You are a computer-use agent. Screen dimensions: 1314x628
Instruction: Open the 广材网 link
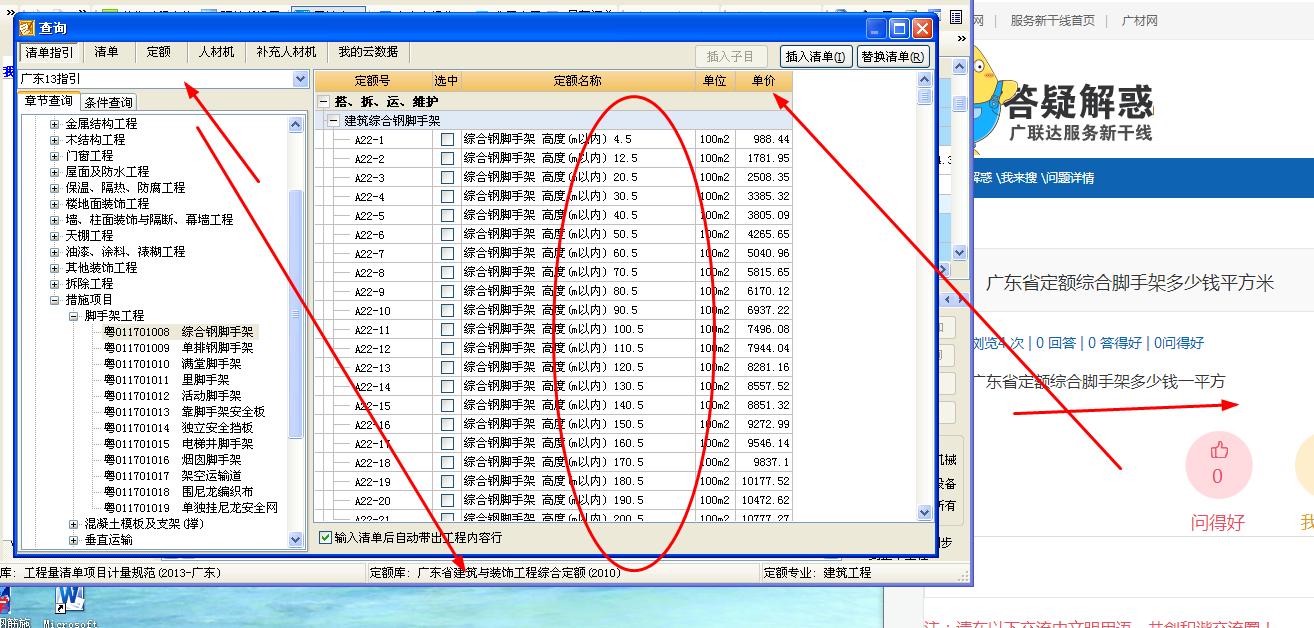1139,20
